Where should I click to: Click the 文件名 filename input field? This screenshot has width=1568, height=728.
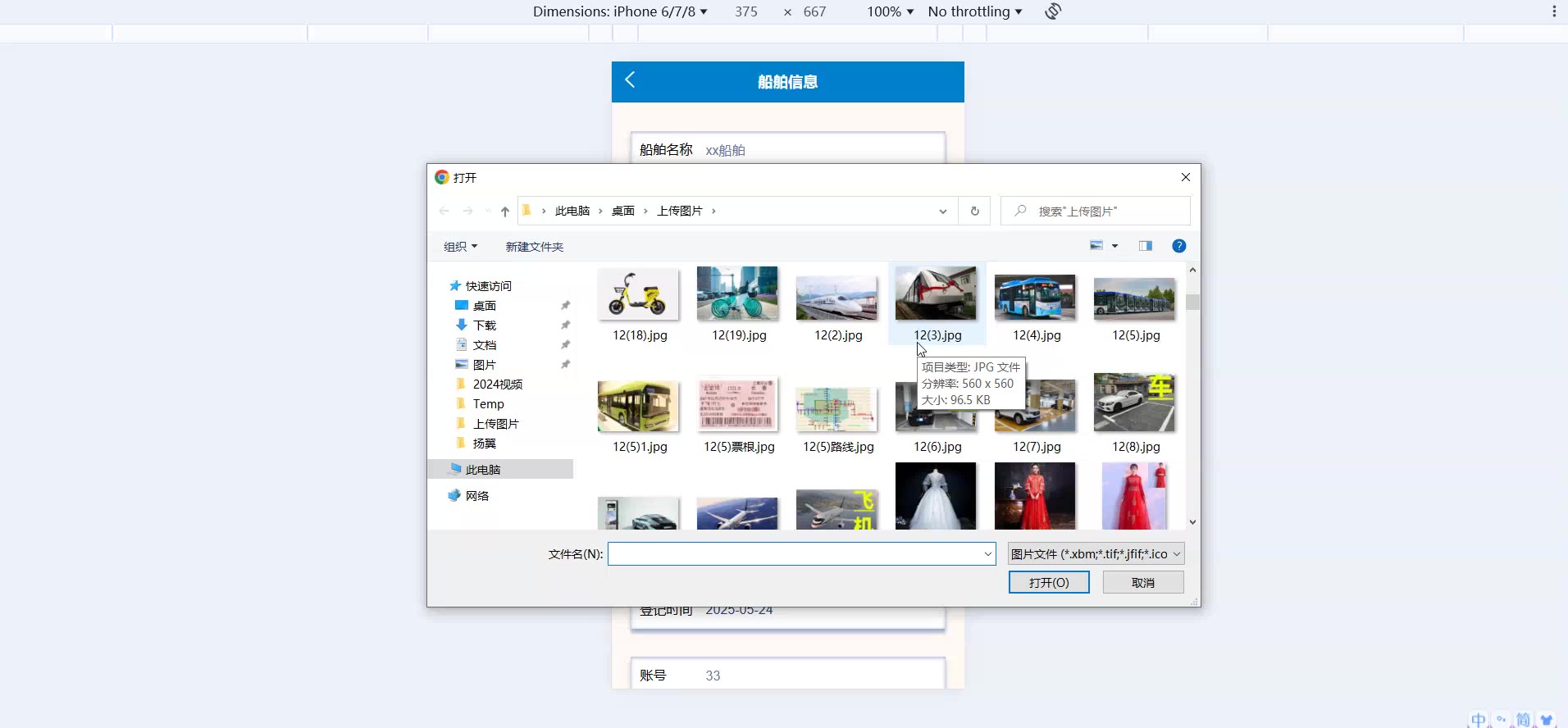click(x=792, y=554)
